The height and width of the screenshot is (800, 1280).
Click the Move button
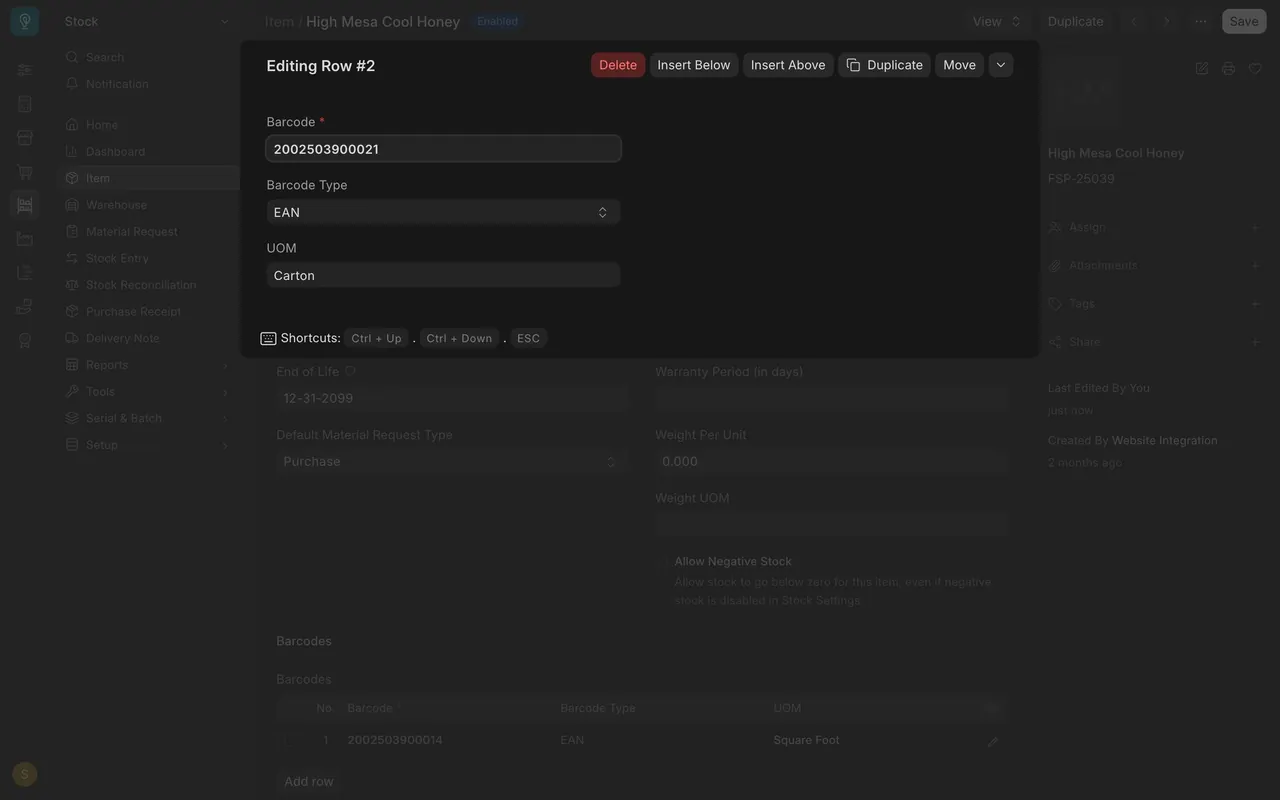tap(960, 65)
